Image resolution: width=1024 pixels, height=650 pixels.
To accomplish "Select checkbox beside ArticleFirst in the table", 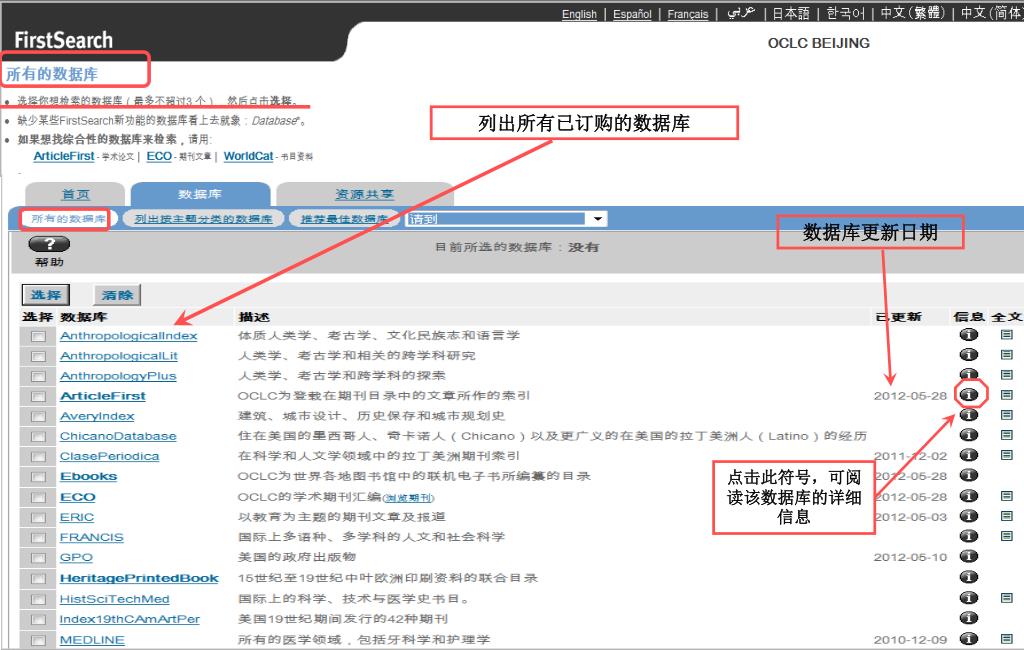I will click(x=39, y=397).
